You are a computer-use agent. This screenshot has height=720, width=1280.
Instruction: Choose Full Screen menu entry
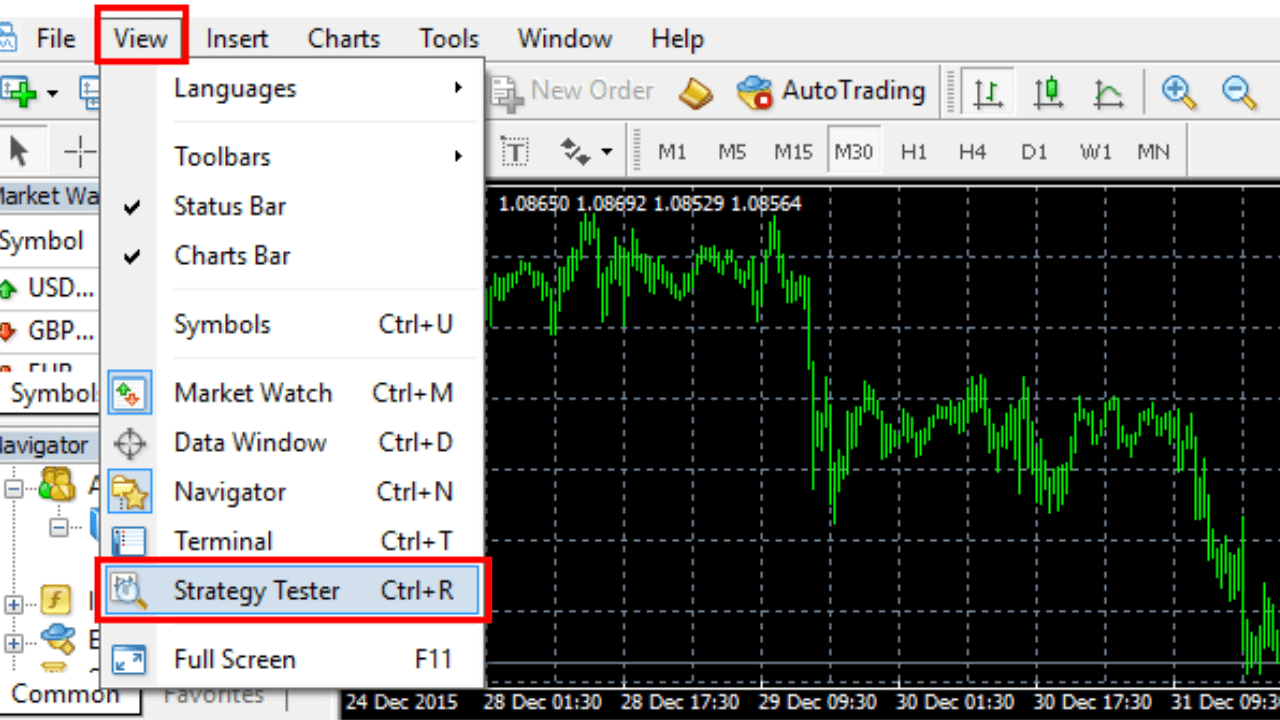tap(235, 659)
